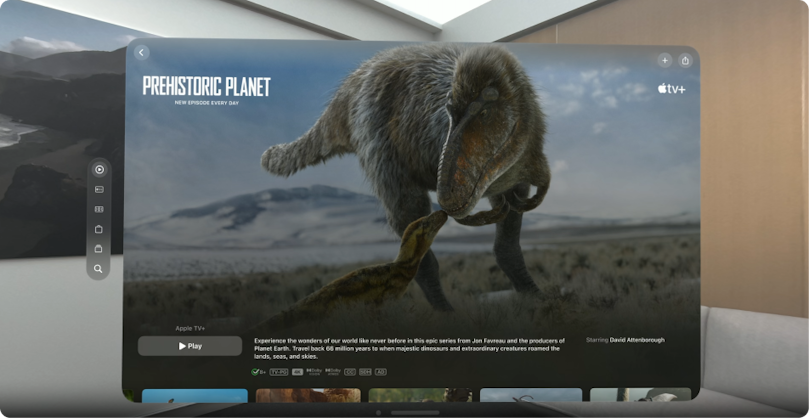Viewport: 809px width, 418px height.
Task: Click the Apple tv+ logo
Action: pos(671,89)
